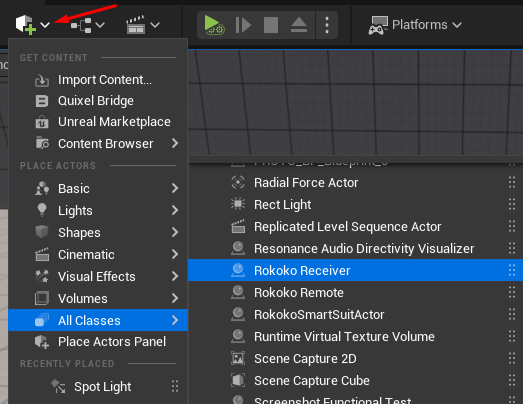Click the Shapes cube icon
Viewport: 523px width, 404px height.
click(x=42, y=232)
